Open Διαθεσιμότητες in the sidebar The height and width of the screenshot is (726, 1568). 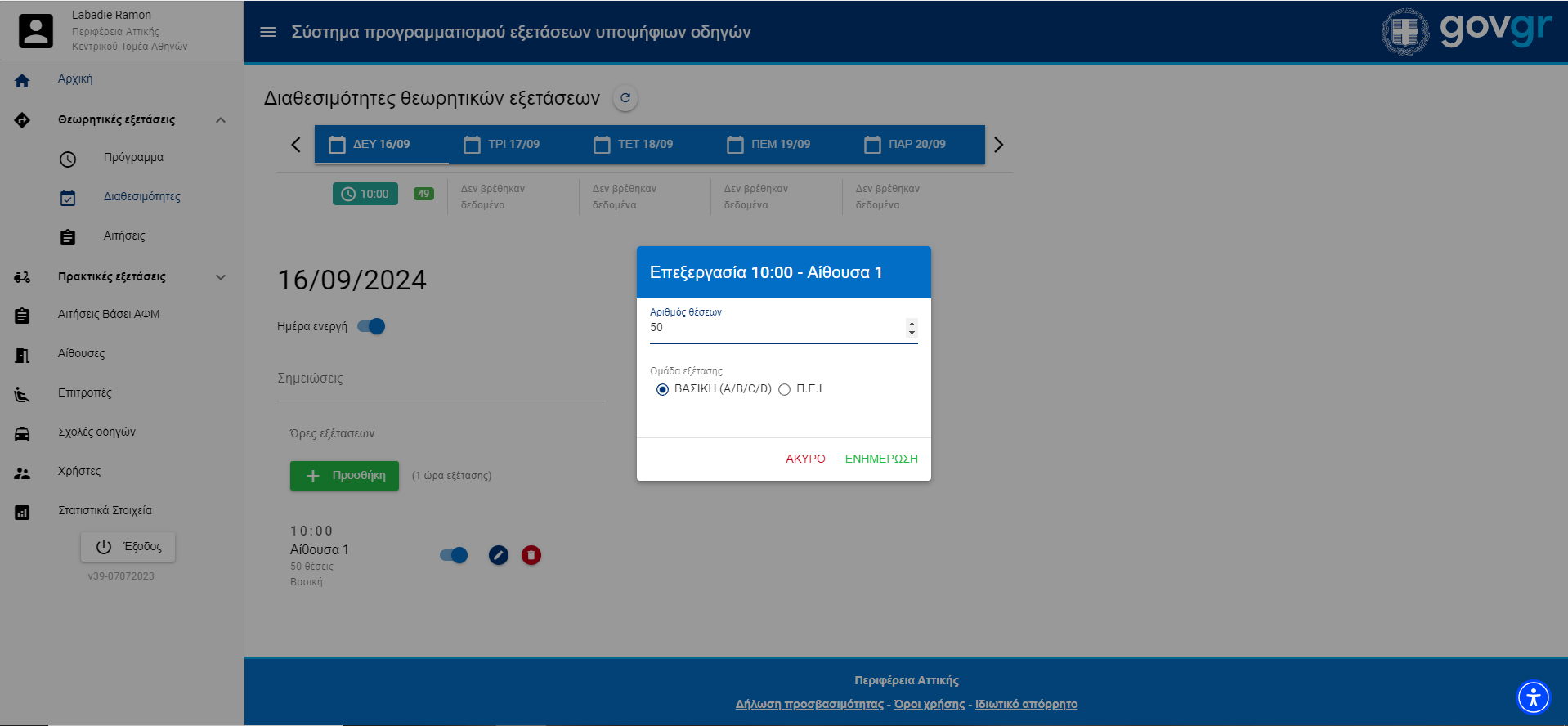(141, 196)
